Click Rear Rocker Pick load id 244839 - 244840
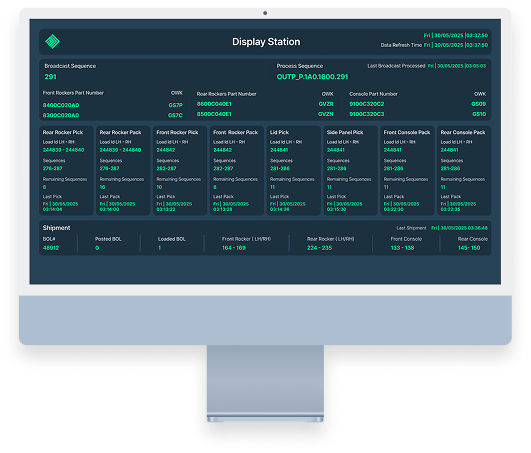 (63, 150)
